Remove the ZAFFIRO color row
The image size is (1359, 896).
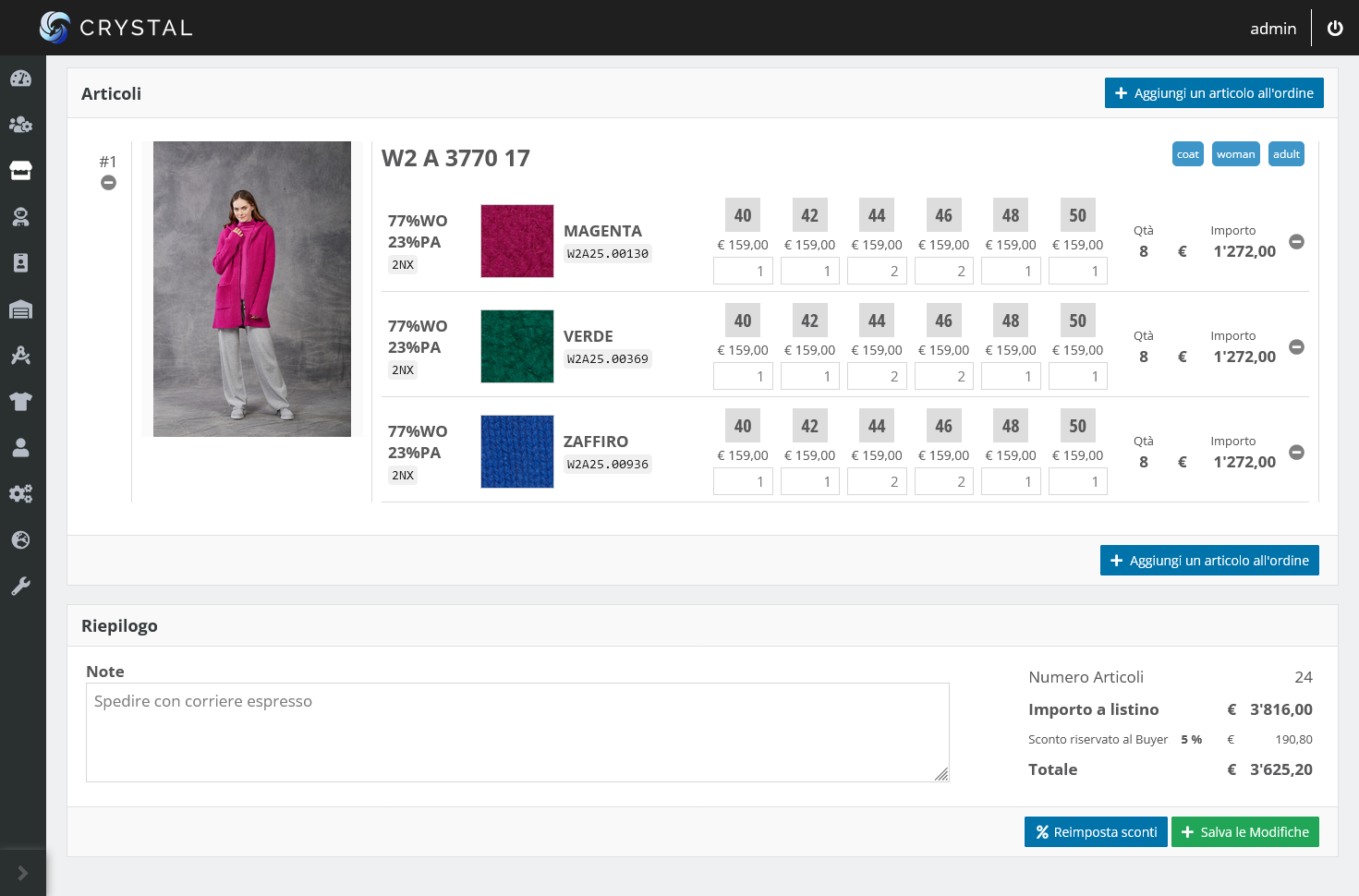tap(1296, 453)
